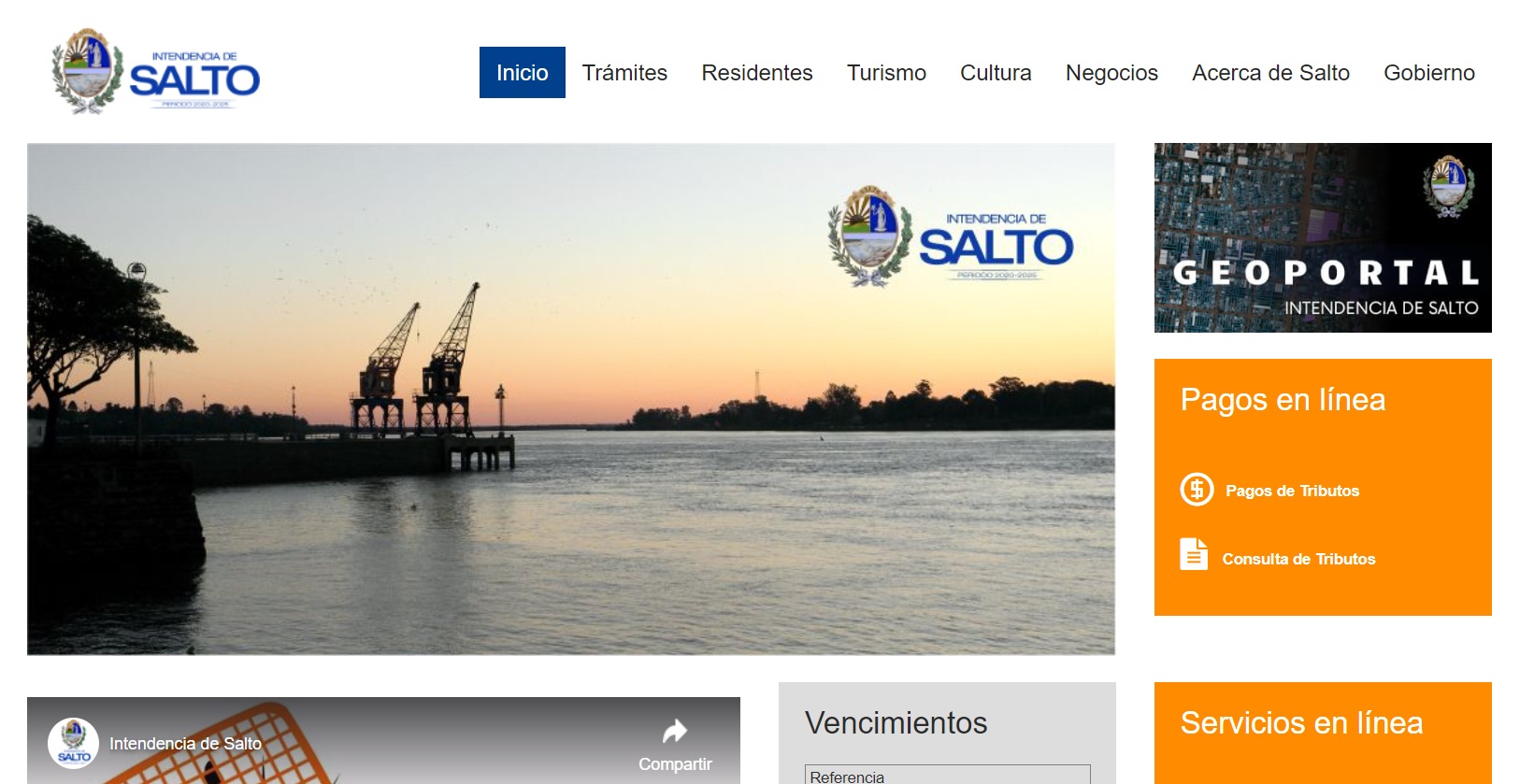Screen dimensions: 1534x784
Task: Click the dollar coin icon for payments
Action: pyautogui.click(x=1197, y=490)
